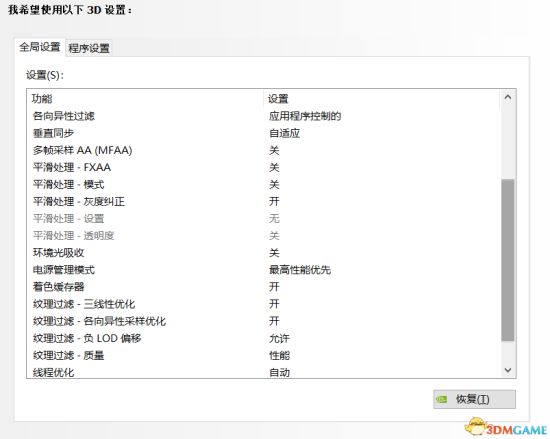Open the 开 value for 三线性优化
Image resolution: width=550 pixels, height=439 pixels.
(274, 304)
